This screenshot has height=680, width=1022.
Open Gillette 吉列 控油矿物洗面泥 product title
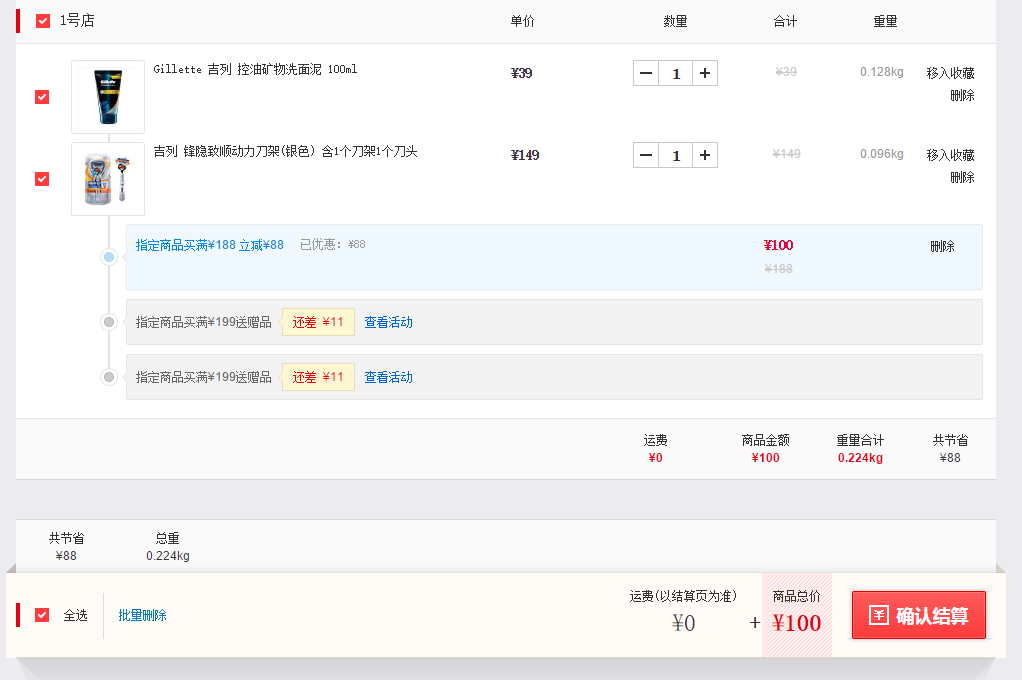coord(255,69)
